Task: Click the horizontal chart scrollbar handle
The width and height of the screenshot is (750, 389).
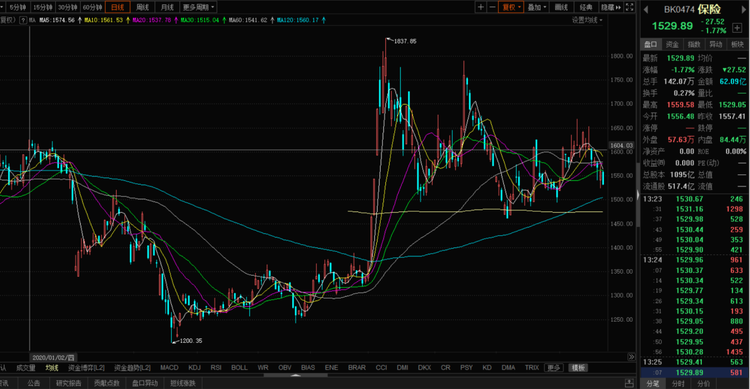Action: tap(296, 375)
